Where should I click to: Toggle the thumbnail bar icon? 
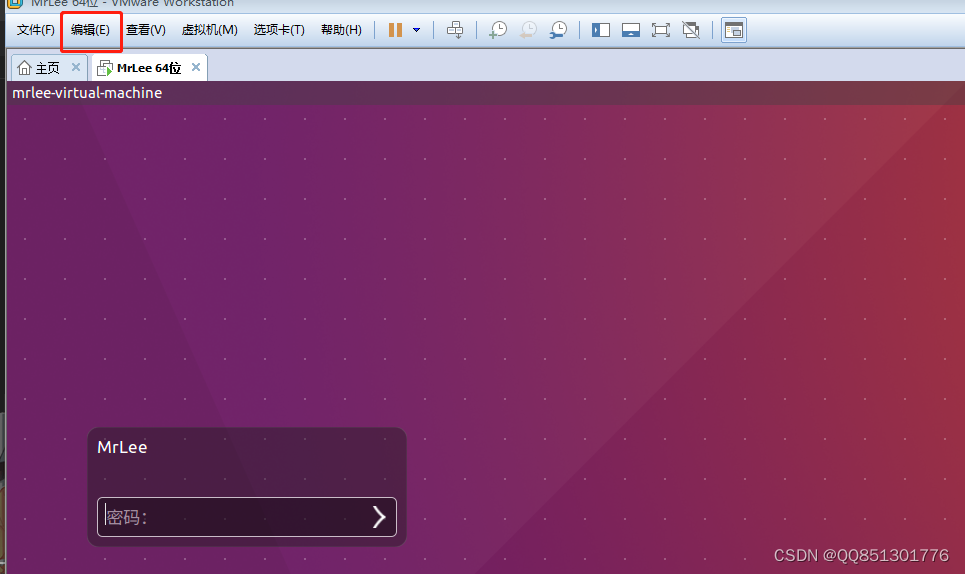[631, 30]
